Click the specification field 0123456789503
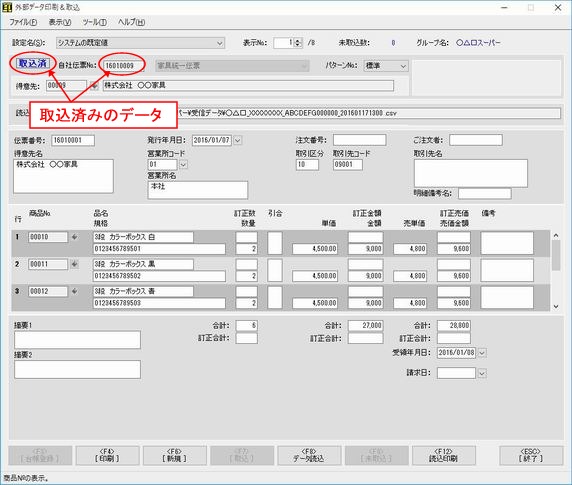The image size is (572, 485). point(159,303)
